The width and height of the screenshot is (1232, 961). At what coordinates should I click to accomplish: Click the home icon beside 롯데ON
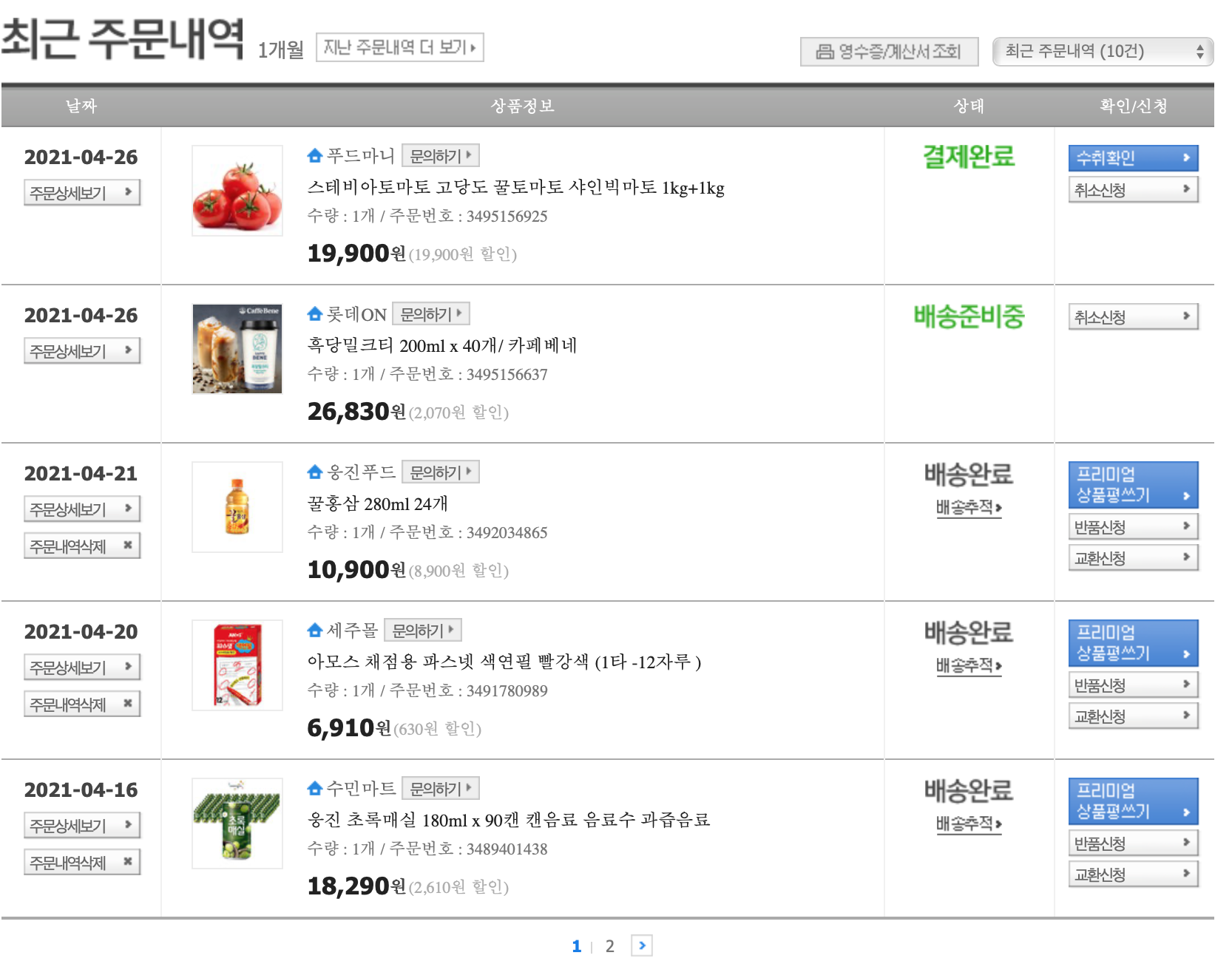(315, 314)
